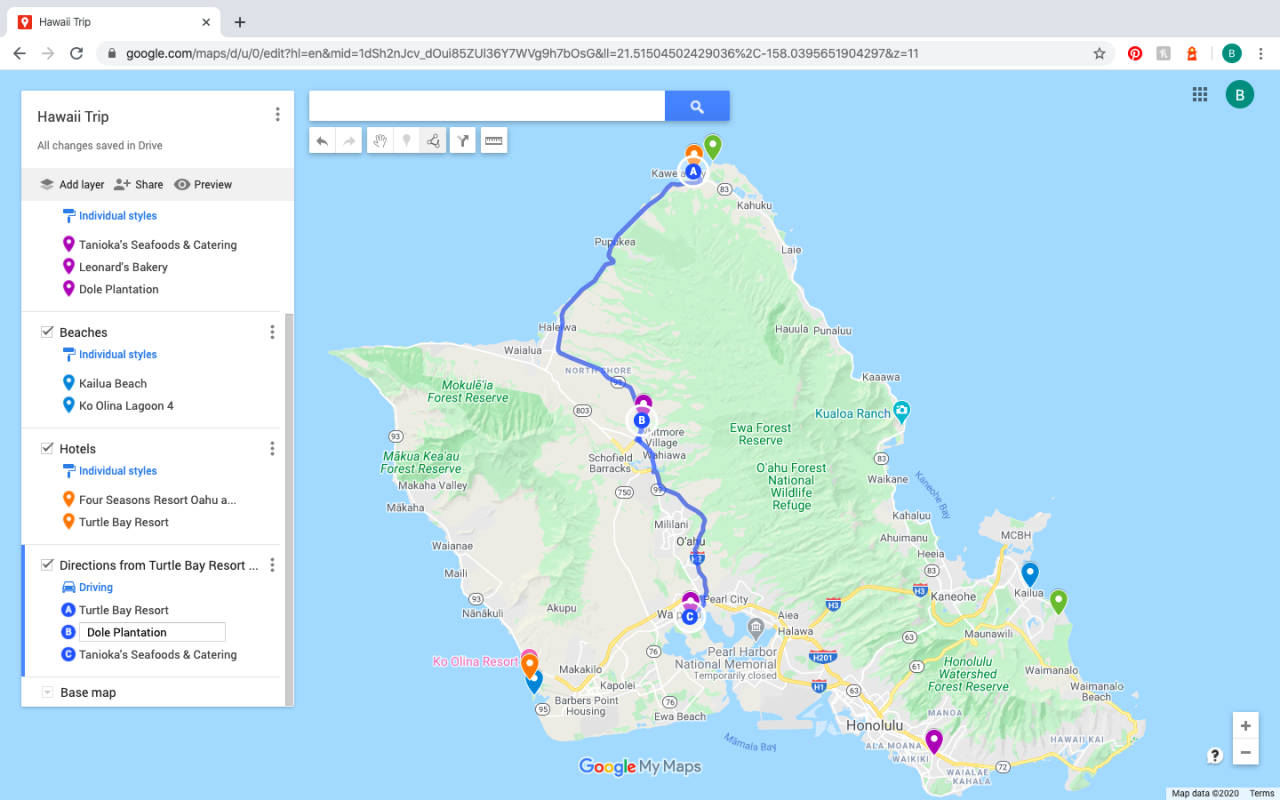Click the blue map search button
The image size is (1280, 800).
tap(697, 106)
